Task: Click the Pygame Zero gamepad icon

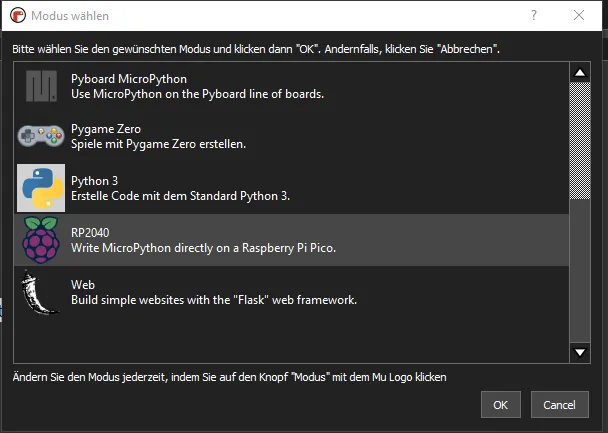Action: pyautogui.click(x=41, y=137)
